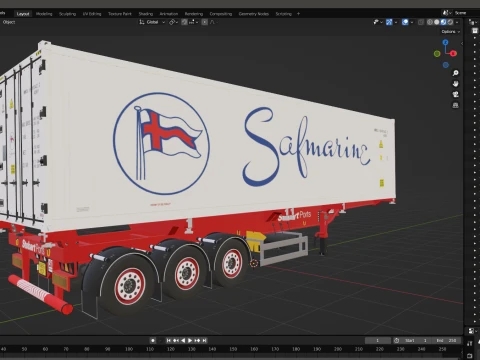Click the blue Z axis on gizmo
Viewport: 480px width, 360px height.
[x=445, y=42]
